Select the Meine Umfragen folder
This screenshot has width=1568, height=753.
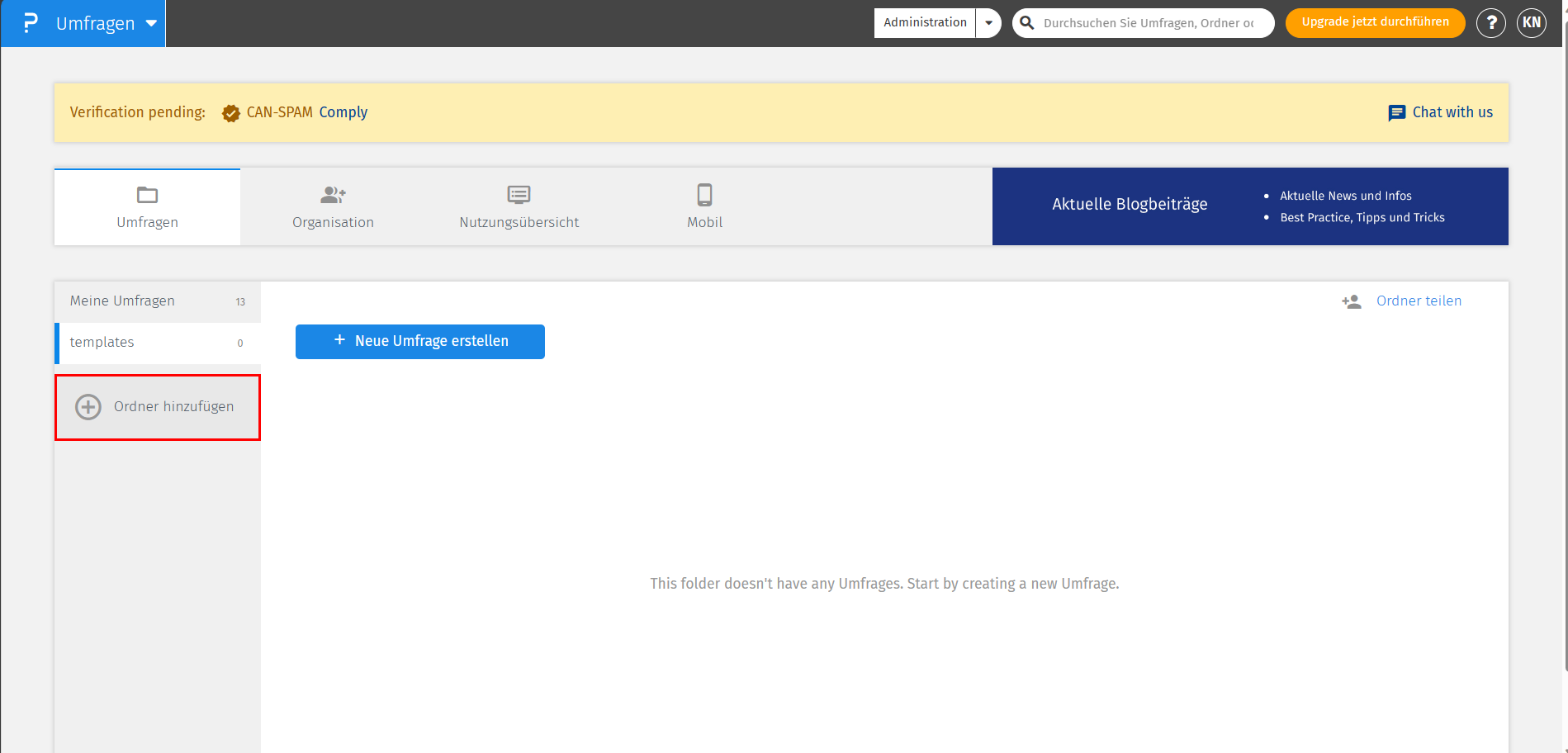158,301
